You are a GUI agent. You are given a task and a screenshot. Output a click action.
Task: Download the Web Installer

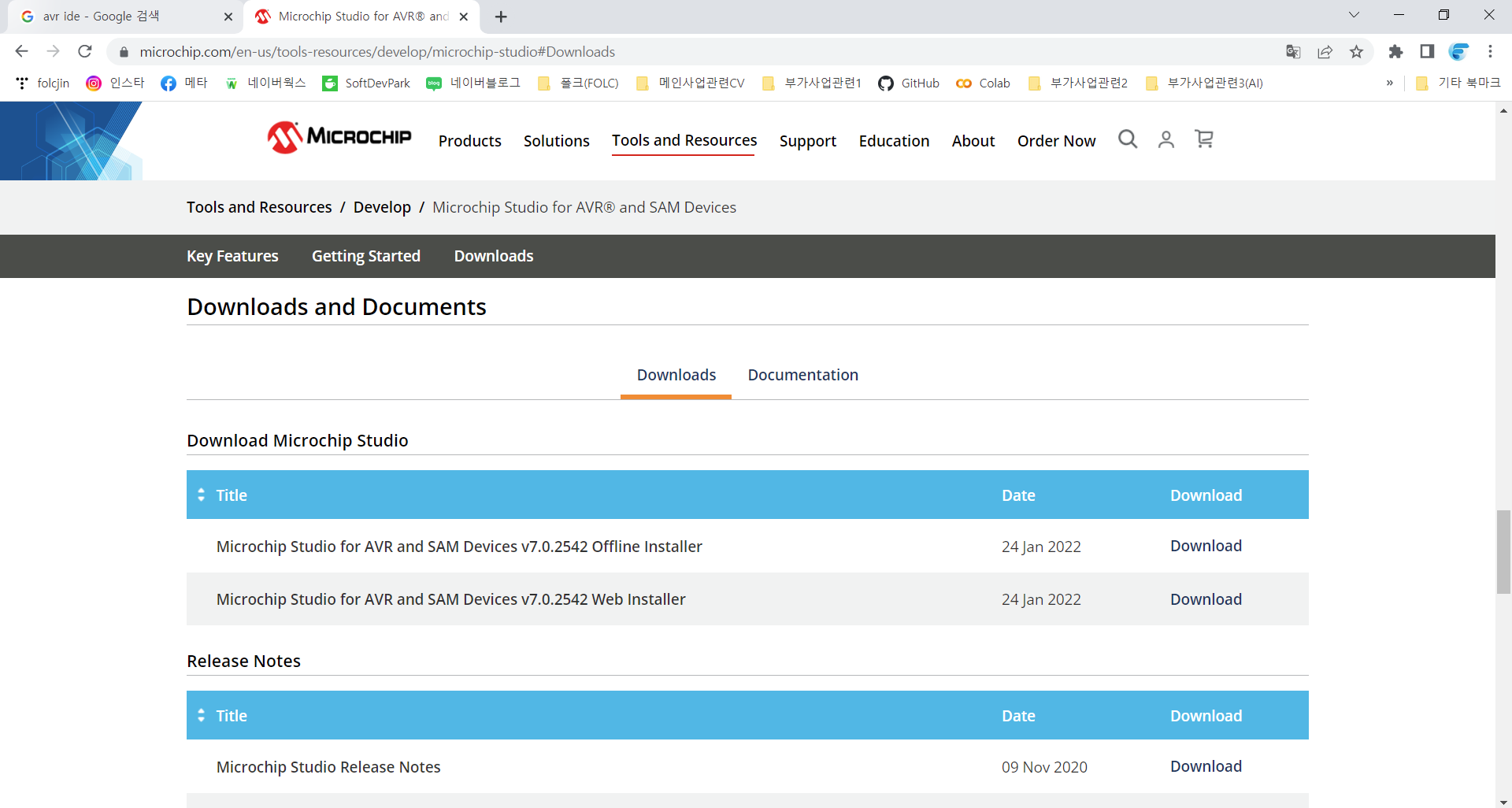(x=1206, y=599)
